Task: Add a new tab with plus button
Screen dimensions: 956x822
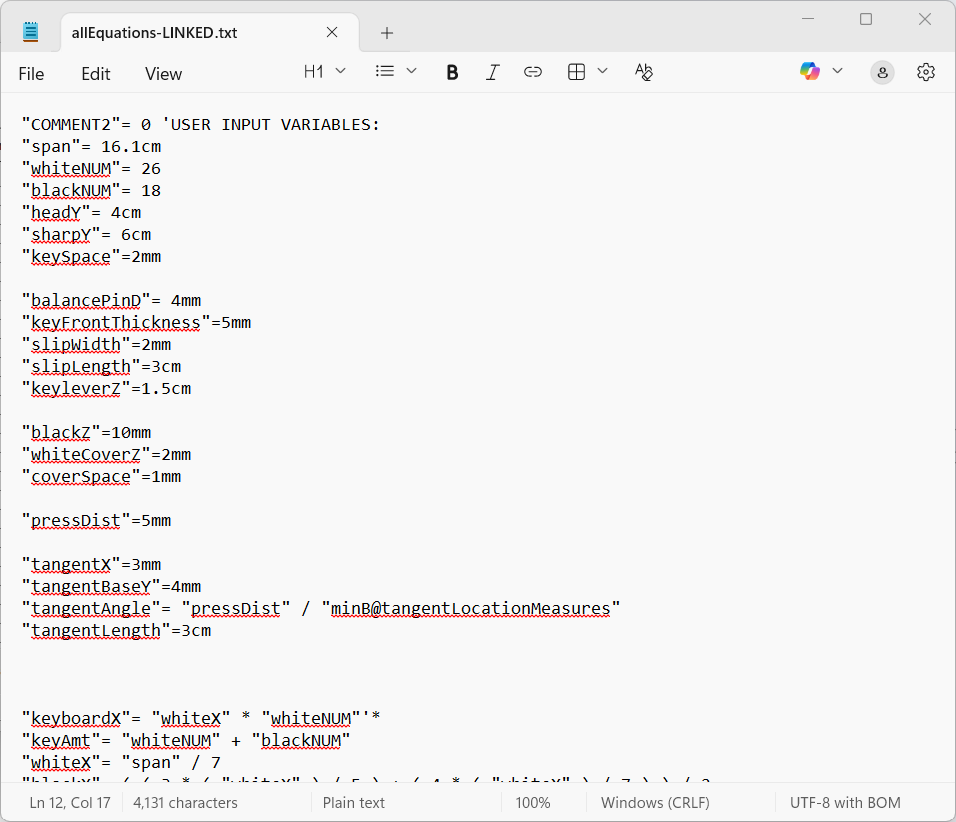Action: click(x=387, y=33)
